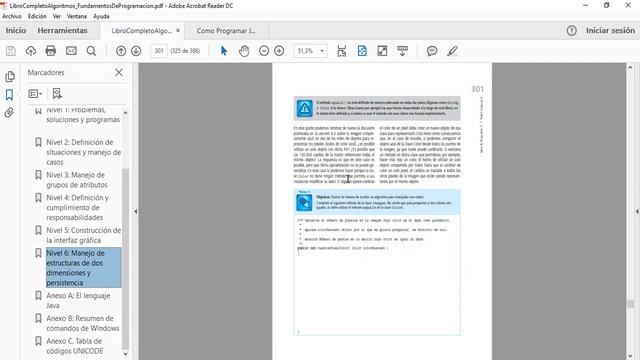The height and width of the screenshot is (360, 640).
Task: Click the add new bookmark icon
Action: coord(57,93)
